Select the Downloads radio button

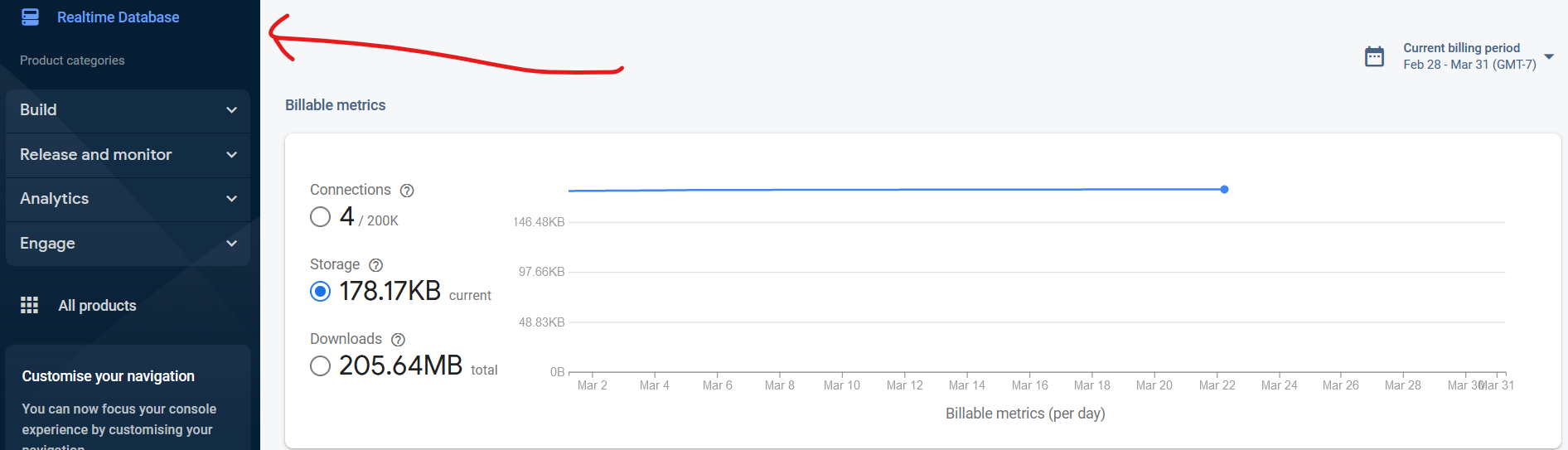pos(320,366)
